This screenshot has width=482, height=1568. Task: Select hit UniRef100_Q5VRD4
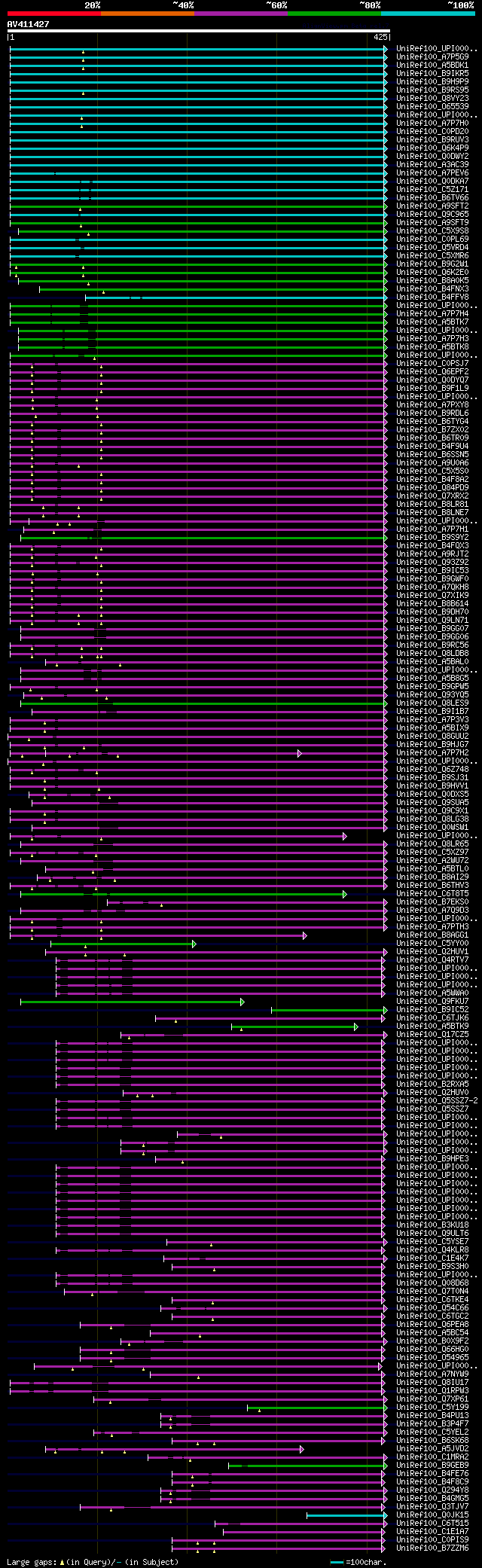[x=432, y=247]
